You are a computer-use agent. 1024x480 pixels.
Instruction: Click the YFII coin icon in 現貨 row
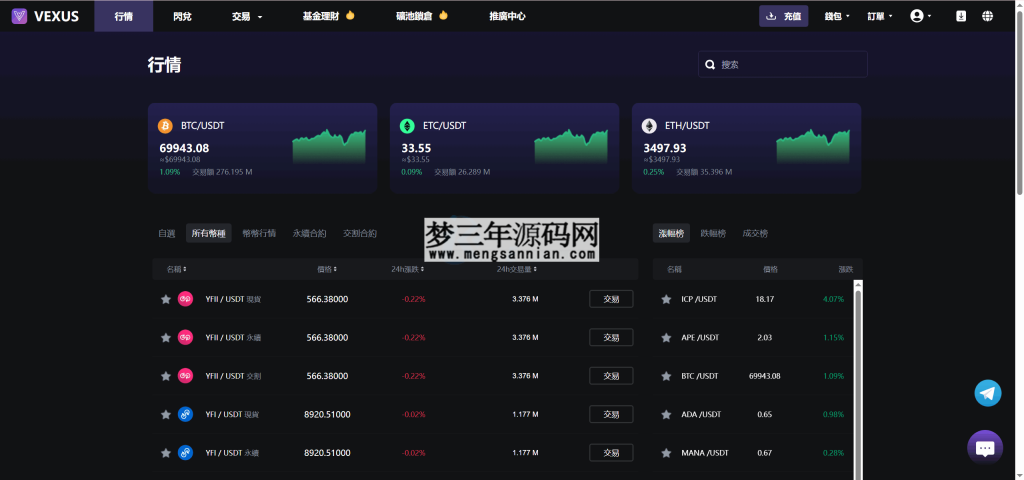[185, 299]
